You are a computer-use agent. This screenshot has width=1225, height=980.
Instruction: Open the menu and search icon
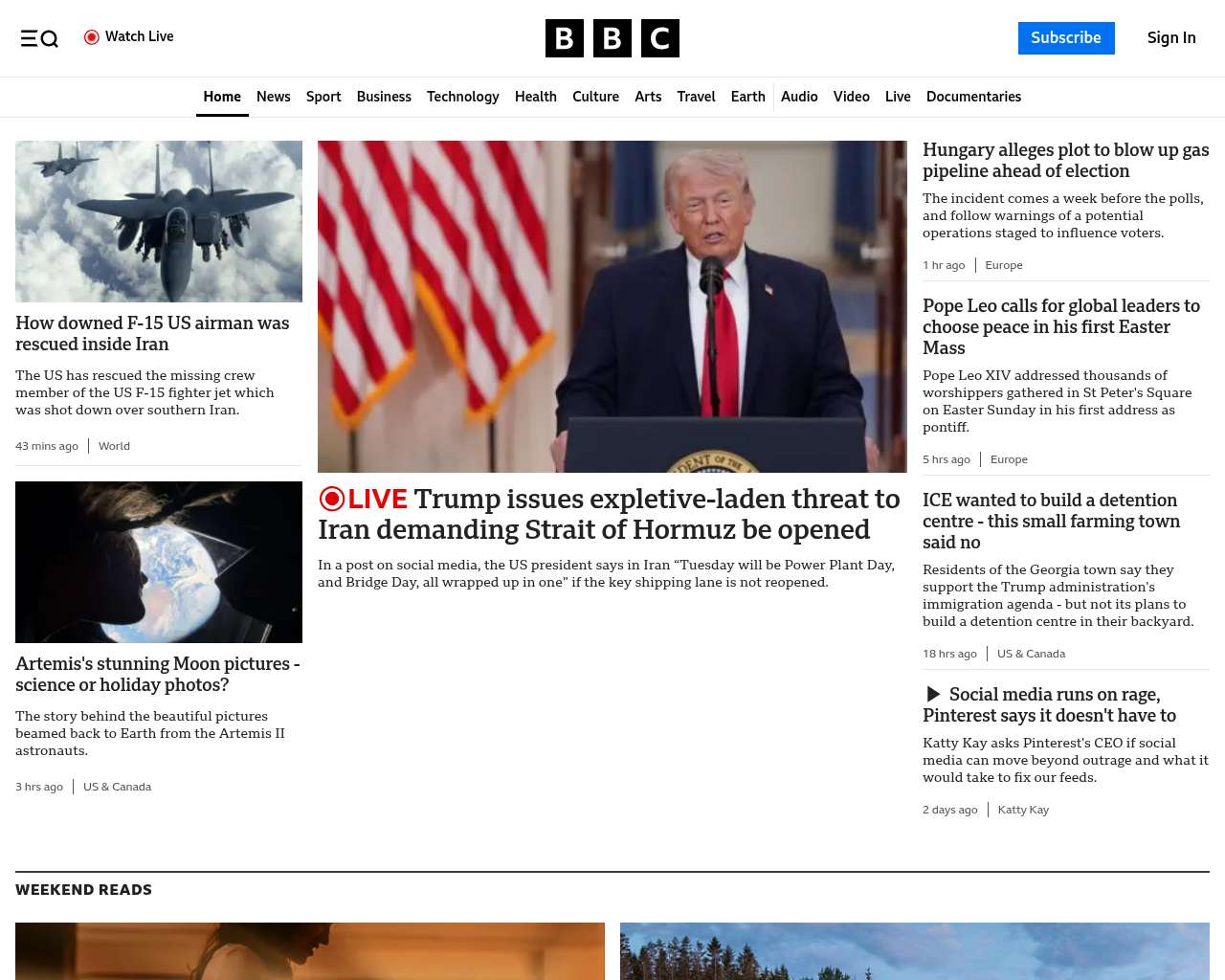pos(39,38)
